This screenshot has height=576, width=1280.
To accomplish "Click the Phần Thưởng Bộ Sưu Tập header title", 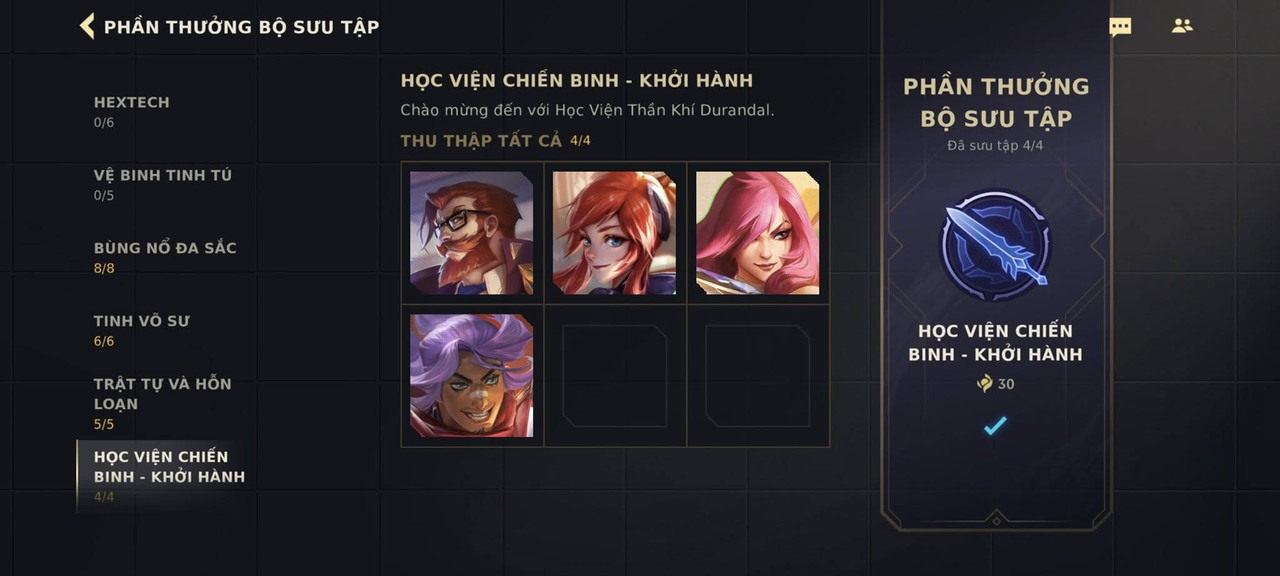I will pos(241,27).
